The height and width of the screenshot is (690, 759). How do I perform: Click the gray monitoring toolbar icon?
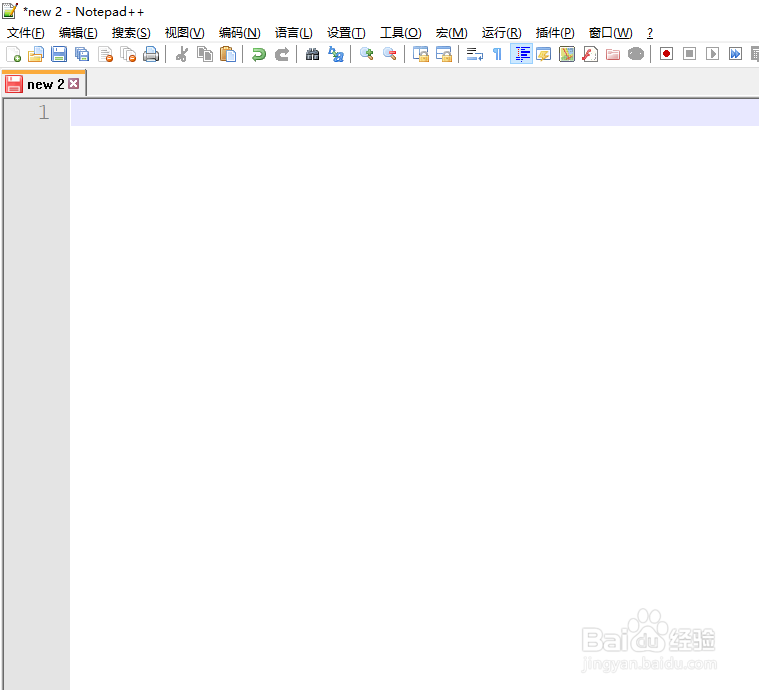coord(636,54)
